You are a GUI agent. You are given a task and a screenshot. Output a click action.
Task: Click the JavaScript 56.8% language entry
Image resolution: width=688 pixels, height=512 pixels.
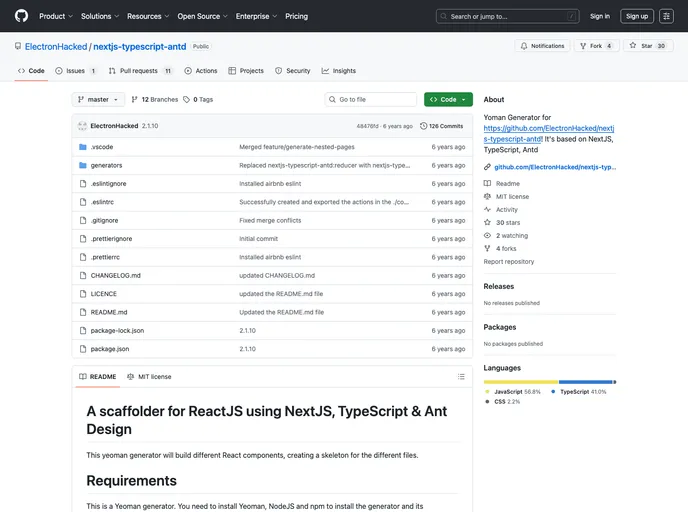tap(512, 392)
